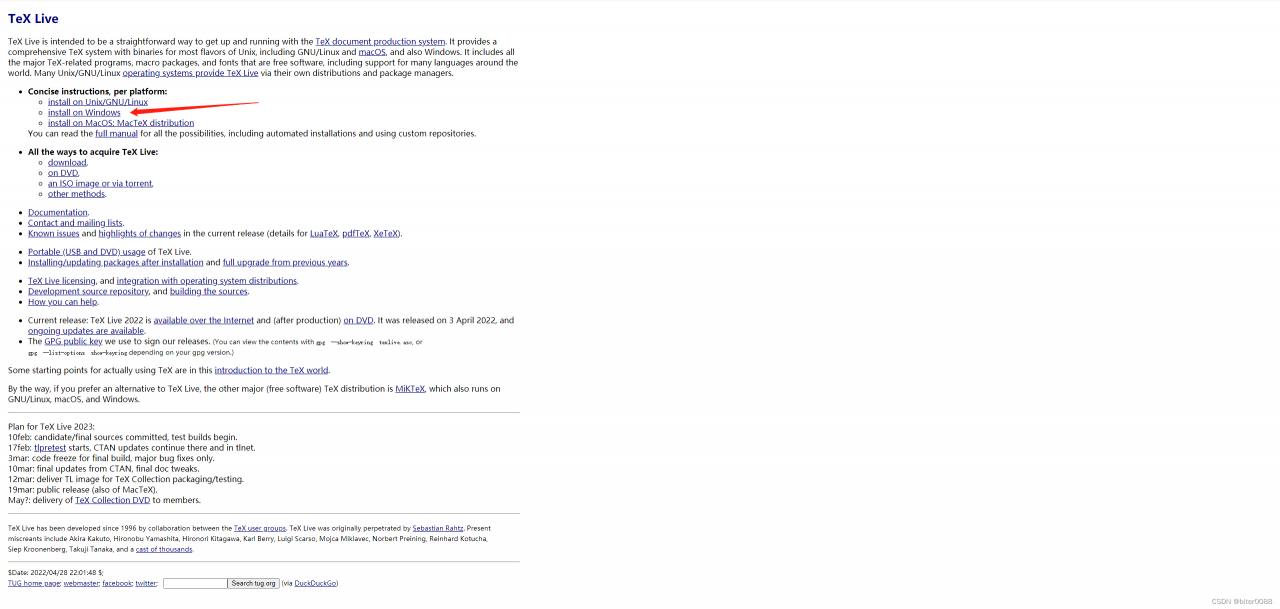The image size is (1280, 609).
Task: Open the XeTeX details link
Action: (x=386, y=233)
